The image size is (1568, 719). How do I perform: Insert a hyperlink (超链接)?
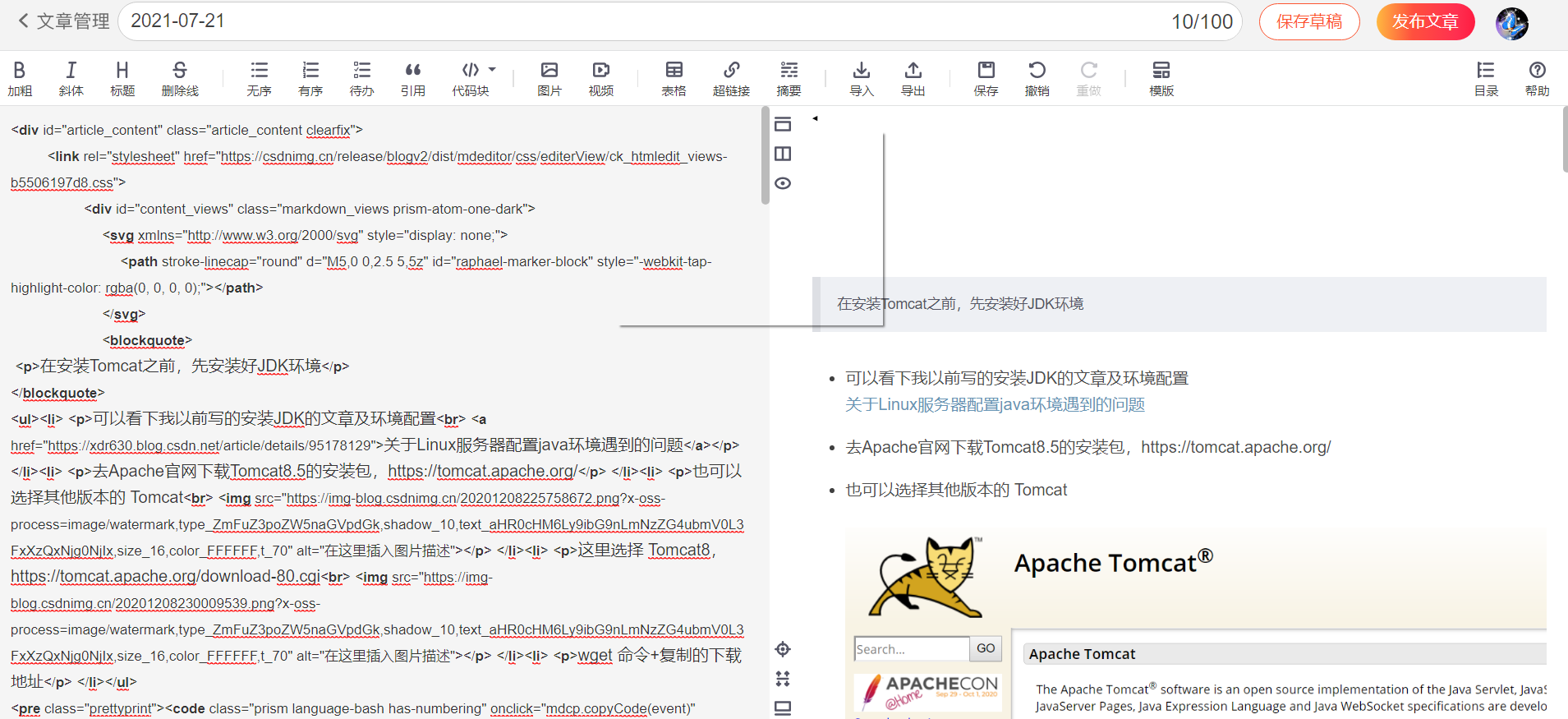click(x=731, y=79)
